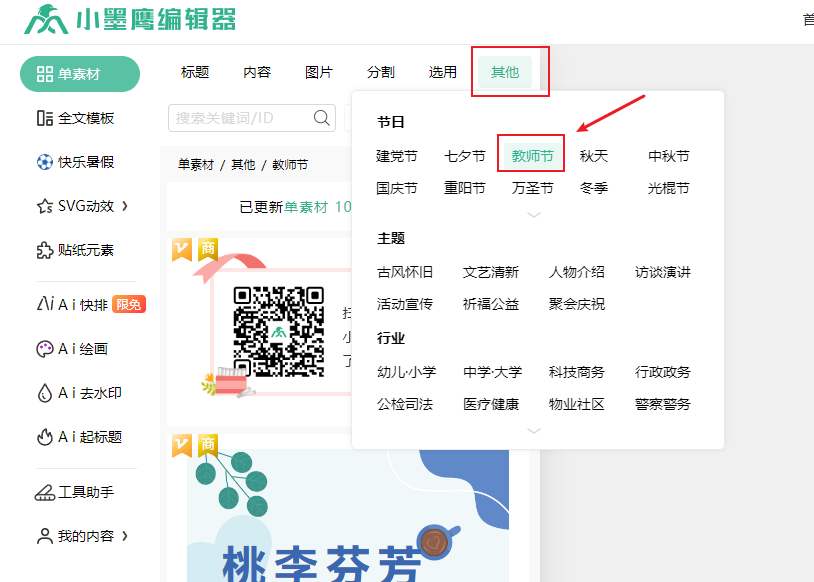
Task: Click the SVG动效 star icon
Action: coord(45,206)
